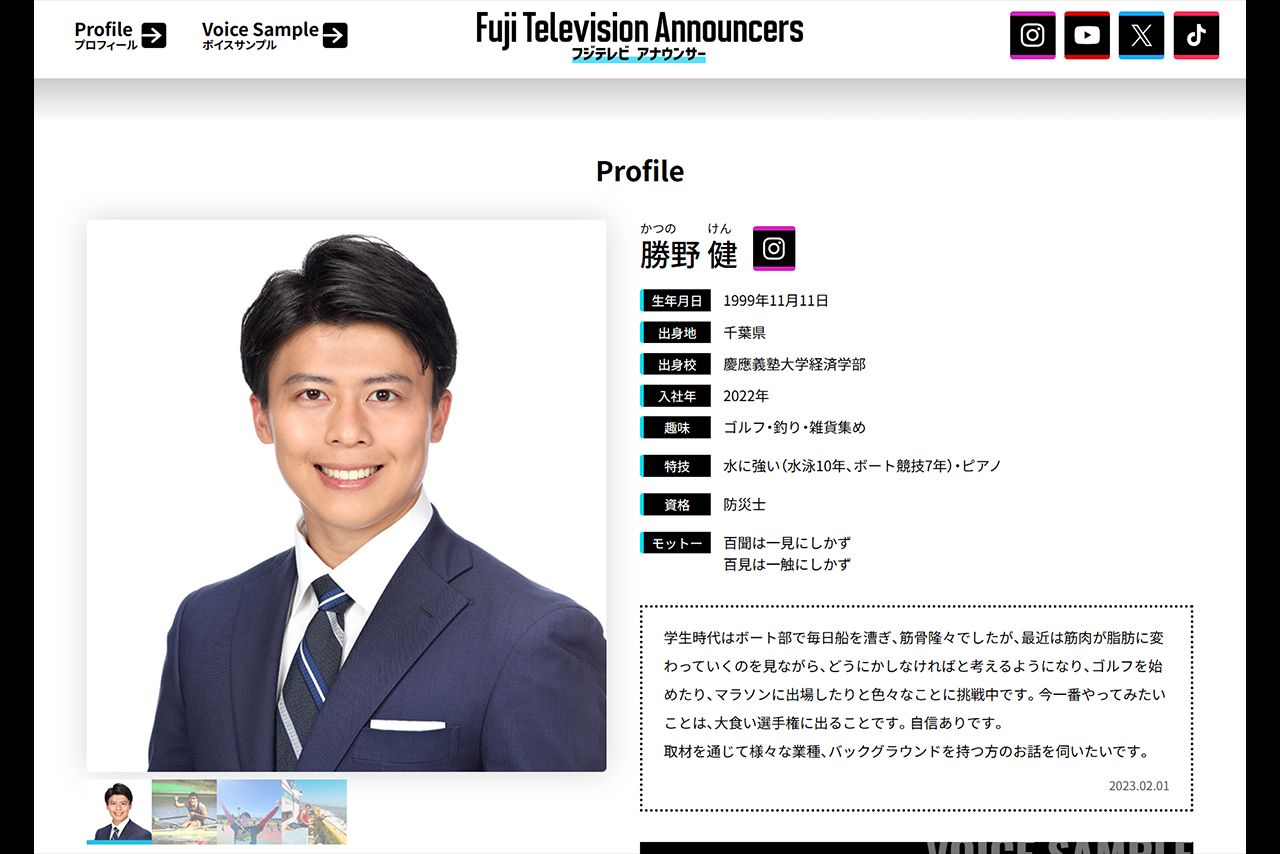Open Instagram from the header social icons
This screenshot has width=1280, height=854.
pos(1033,34)
